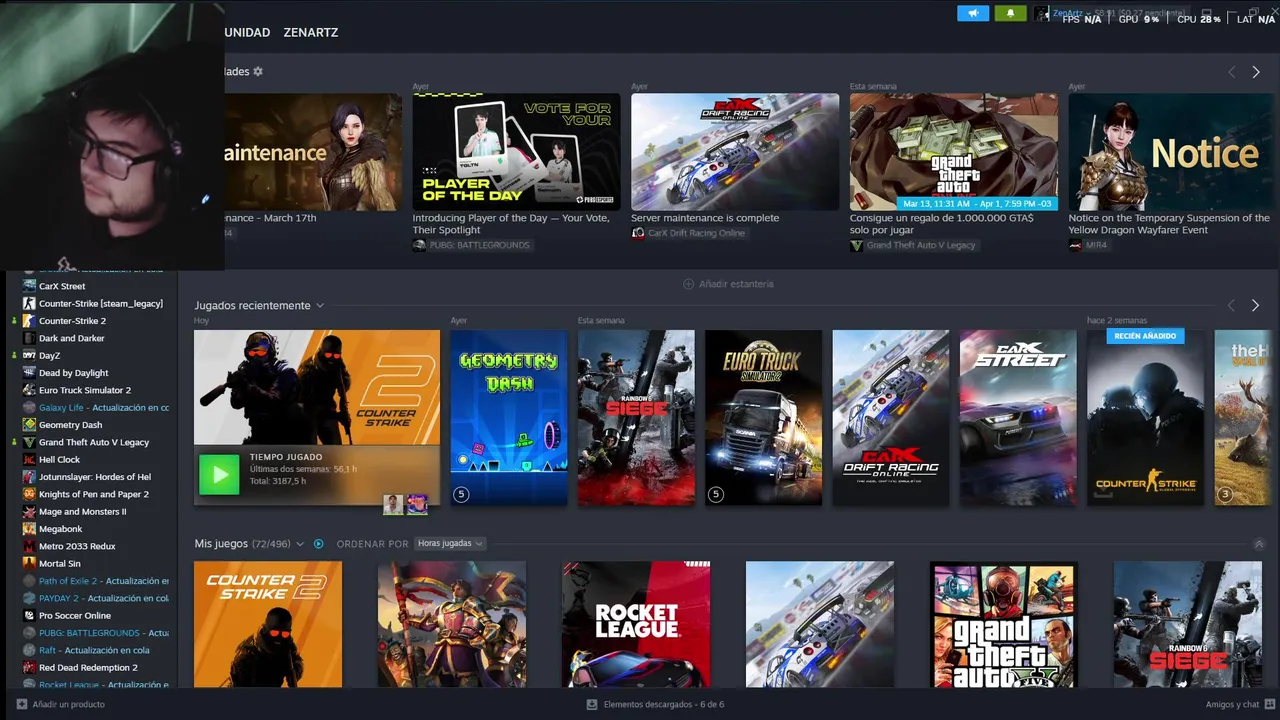
Task: Select Knights of Pen and Paper 2
Action: pyautogui.click(x=94, y=494)
